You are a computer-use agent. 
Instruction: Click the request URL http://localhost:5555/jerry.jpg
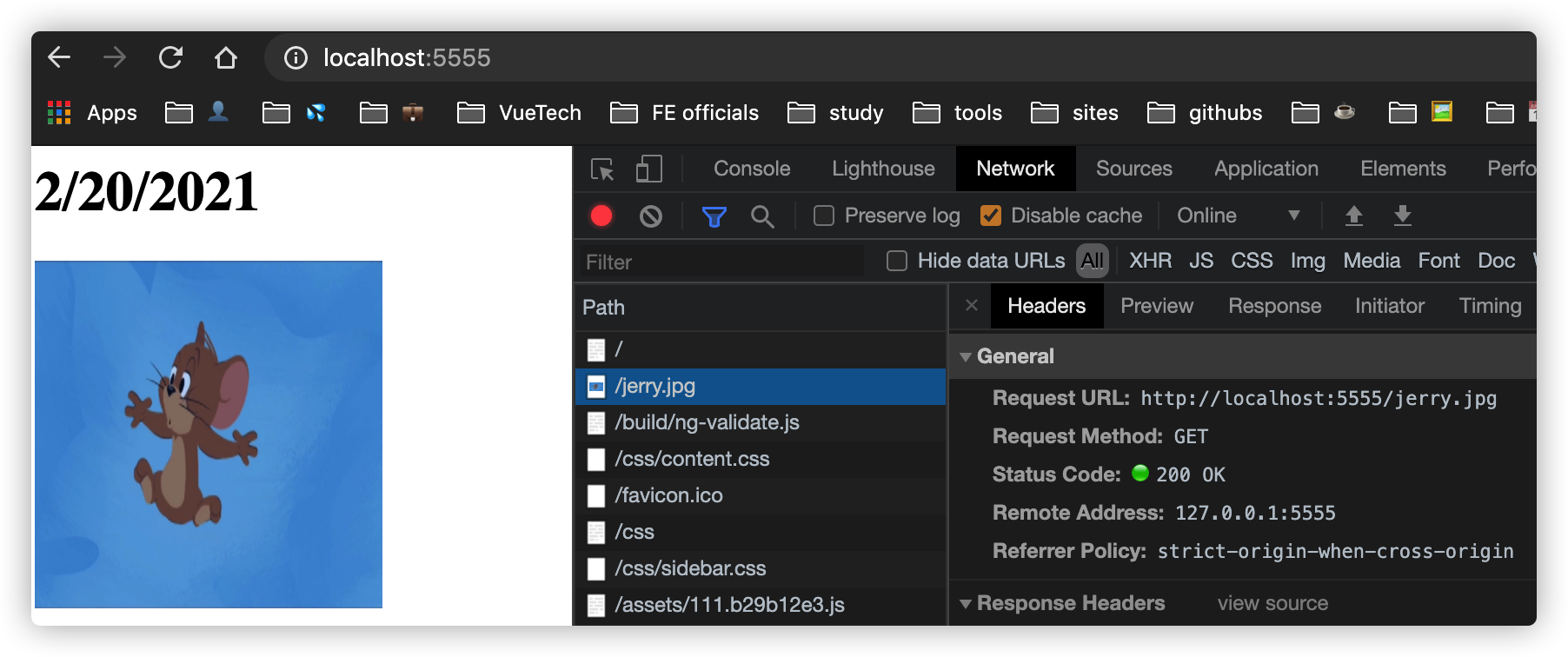1319,398
